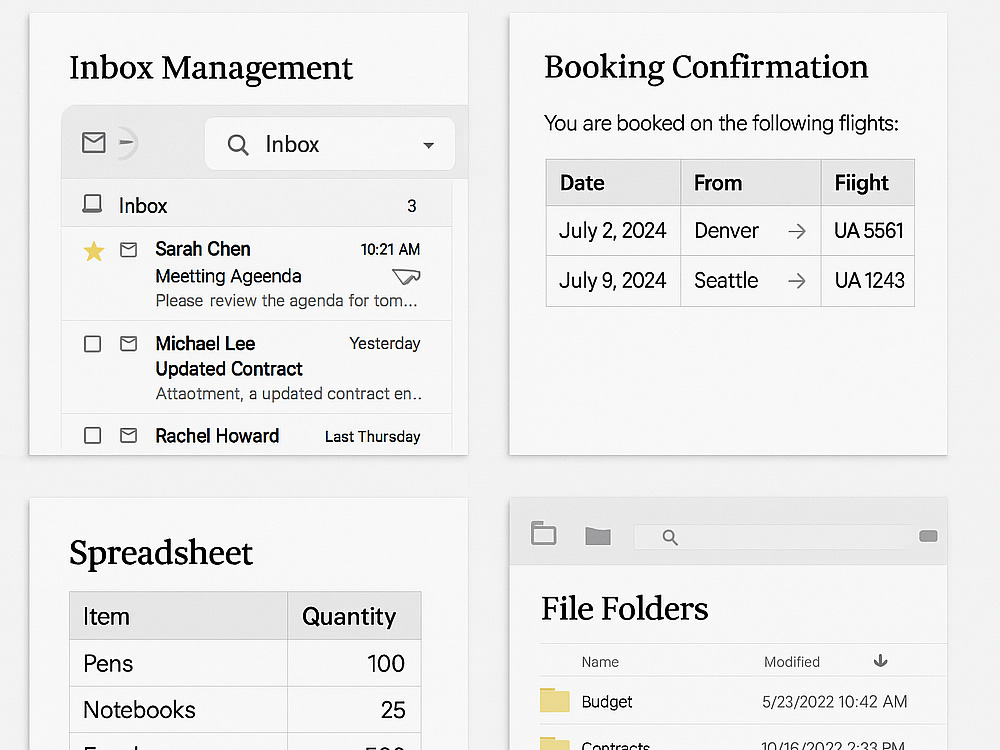1000x750 pixels.
Task: Click the outlined folder icon in file toolbar
Action: tap(543, 533)
